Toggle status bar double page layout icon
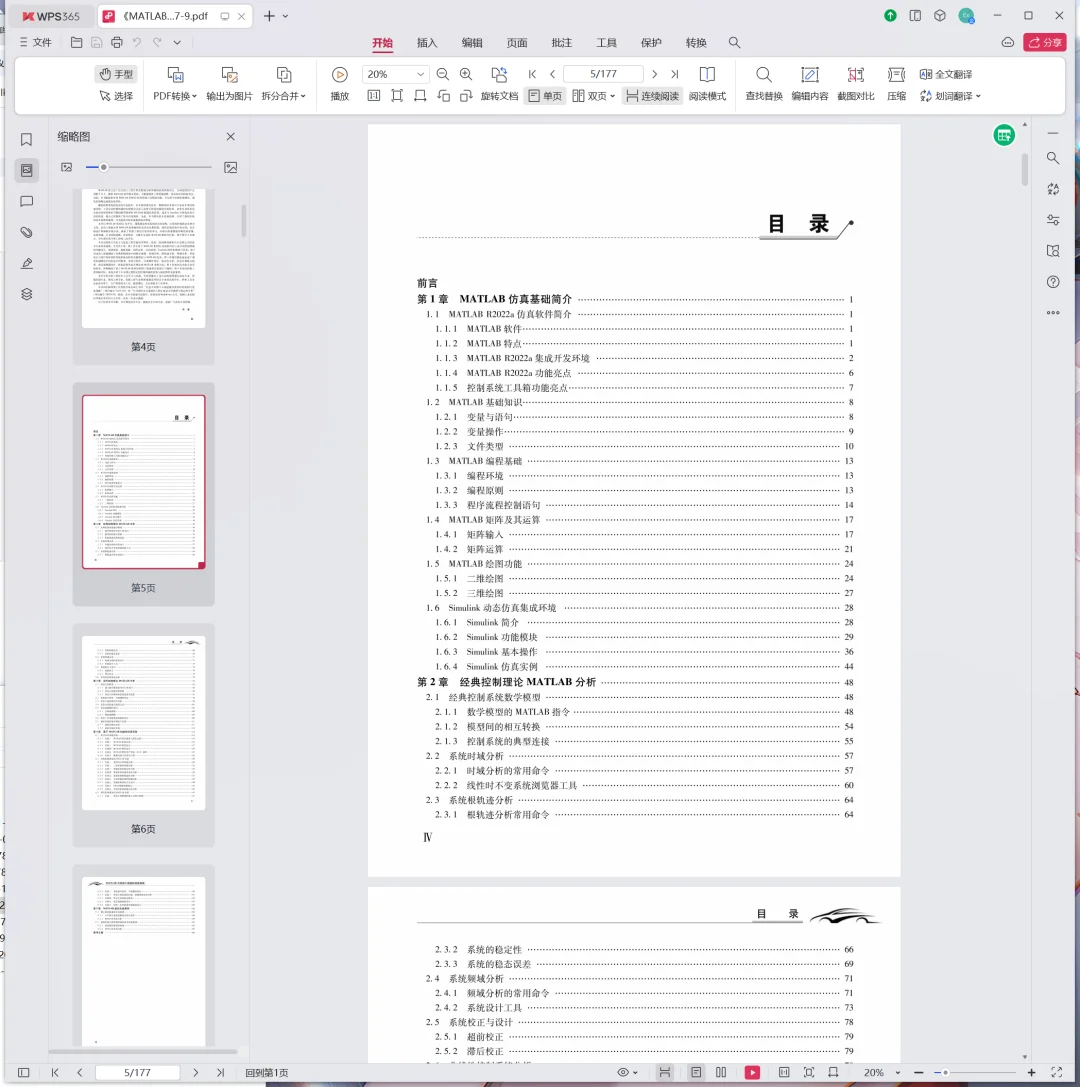 (721, 1072)
